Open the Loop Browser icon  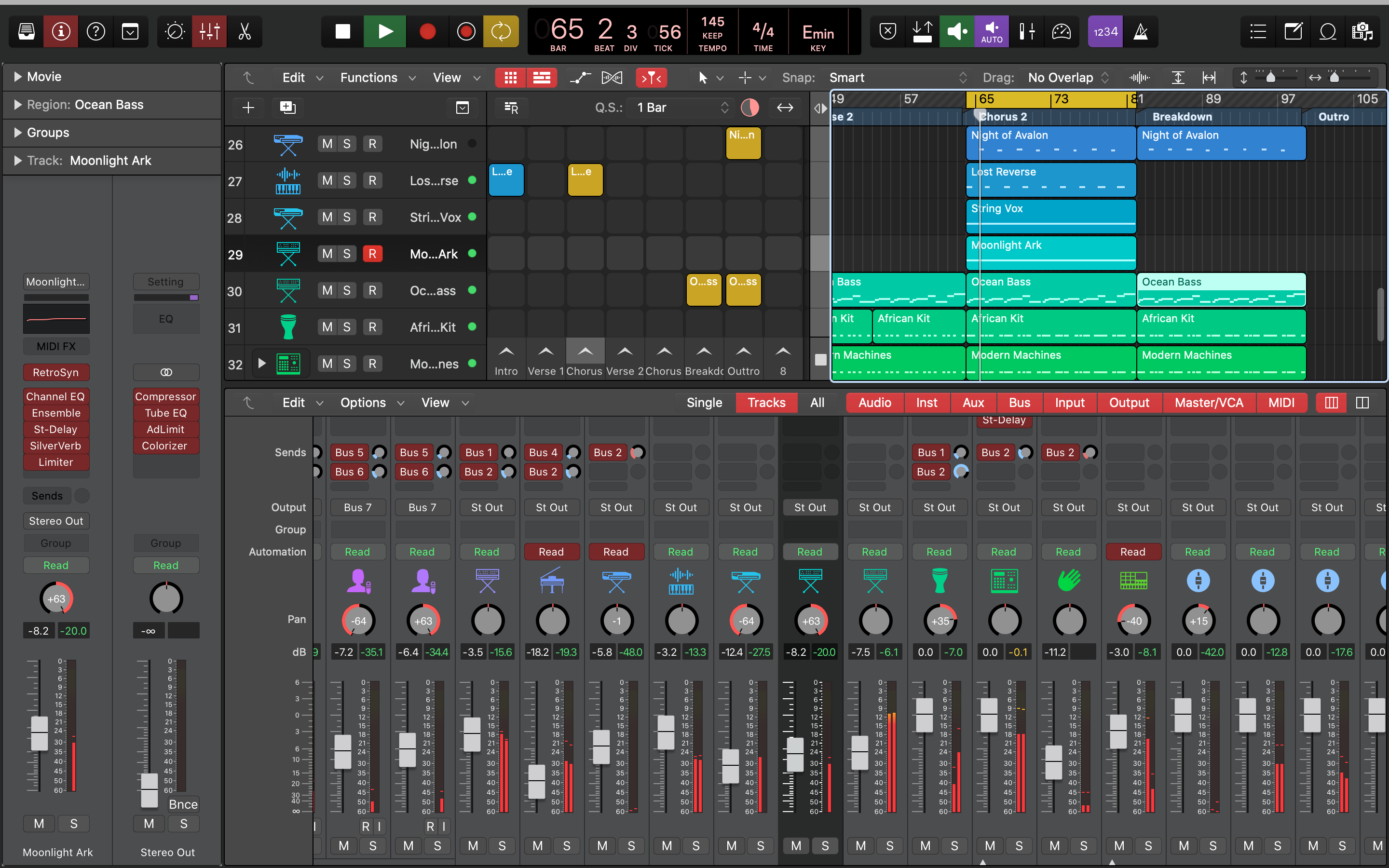pos(1328,31)
